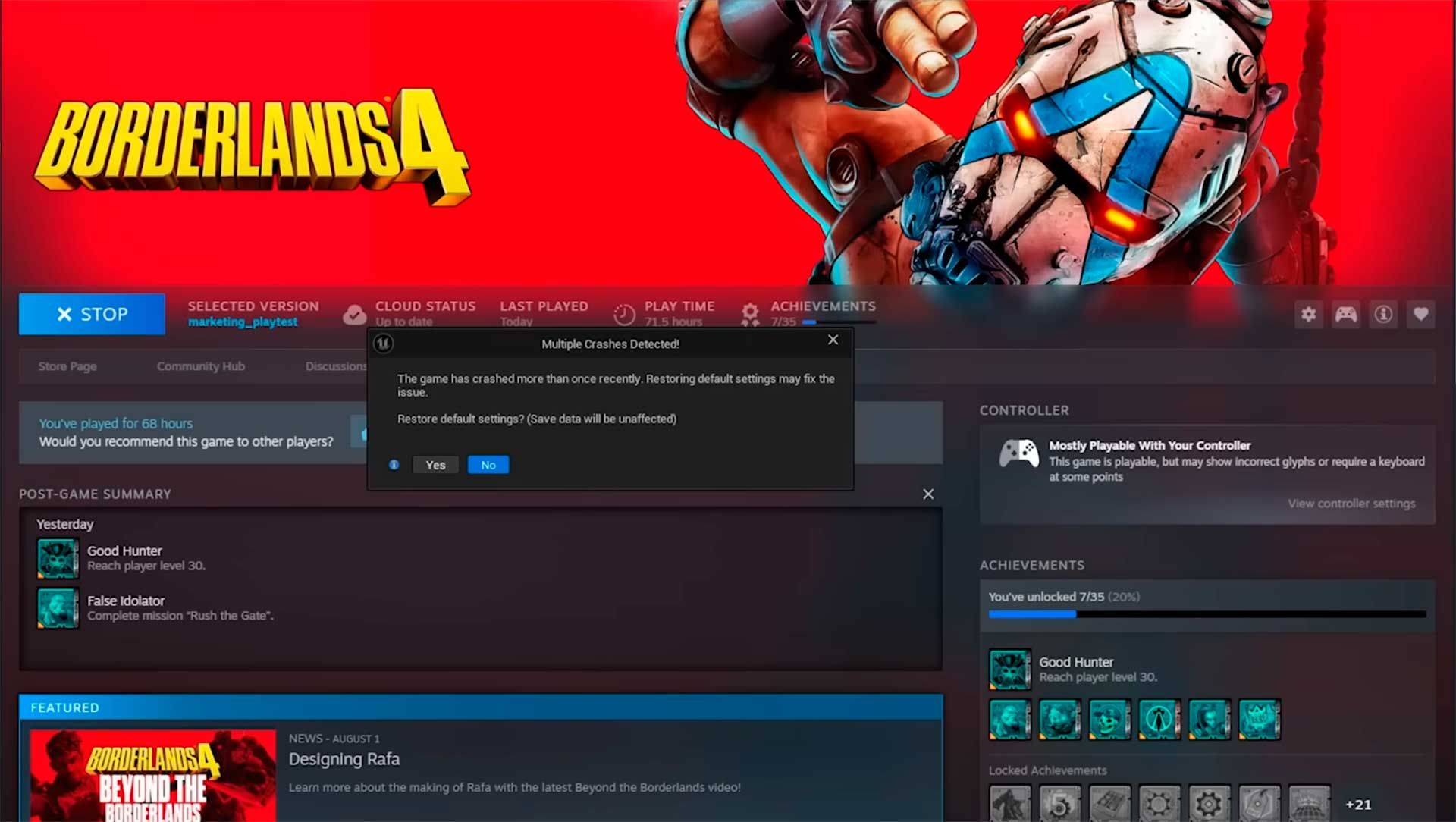Open game settings gear icon
The height and width of the screenshot is (822, 1456).
tap(1308, 314)
